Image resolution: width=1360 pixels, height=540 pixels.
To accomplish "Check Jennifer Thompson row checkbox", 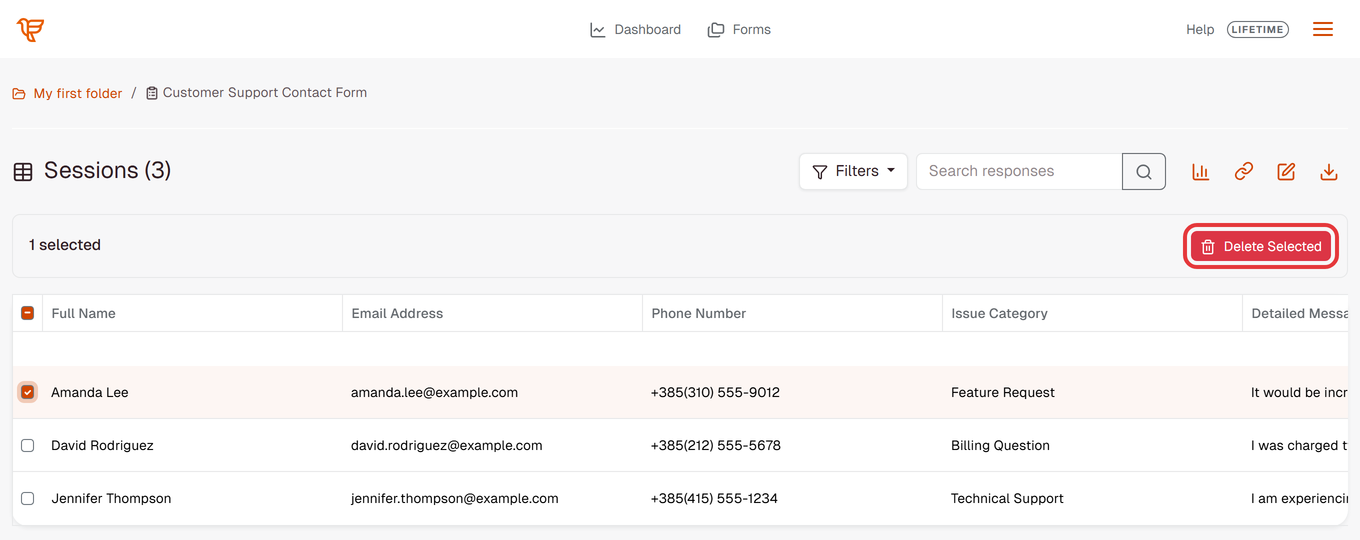I will 28,498.
